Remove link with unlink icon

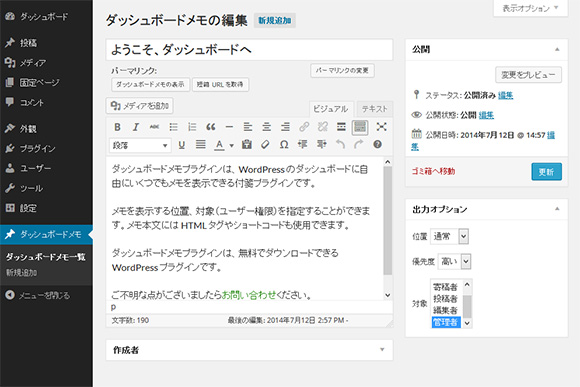pos(323,127)
